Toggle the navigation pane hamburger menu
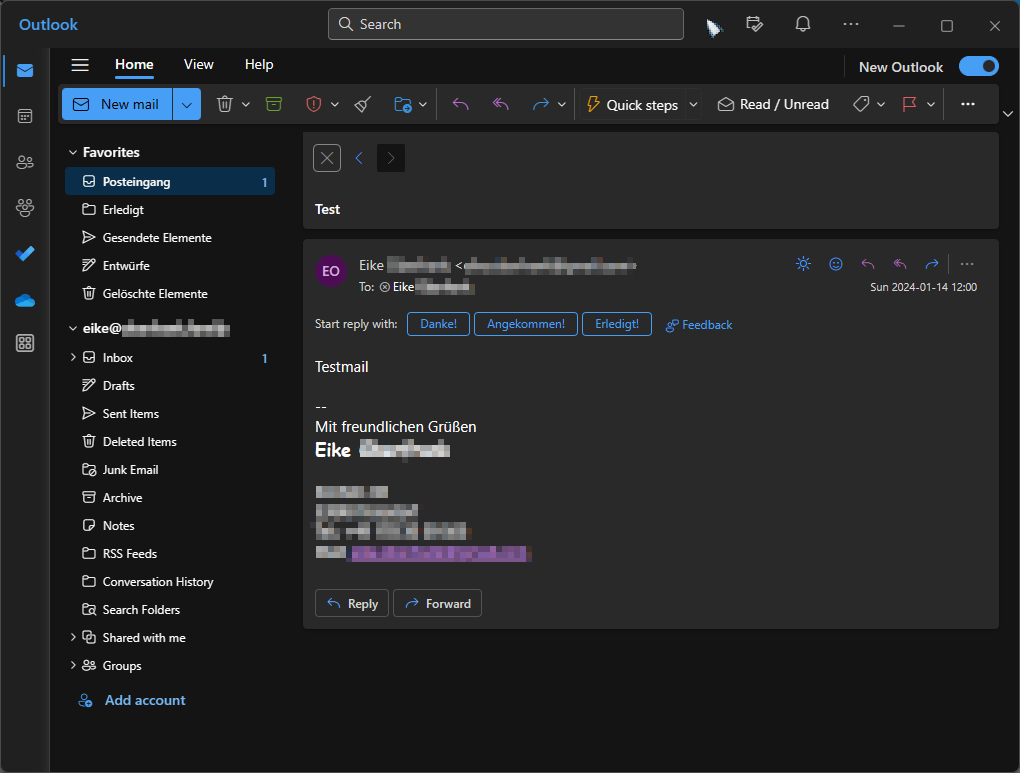 80,64
